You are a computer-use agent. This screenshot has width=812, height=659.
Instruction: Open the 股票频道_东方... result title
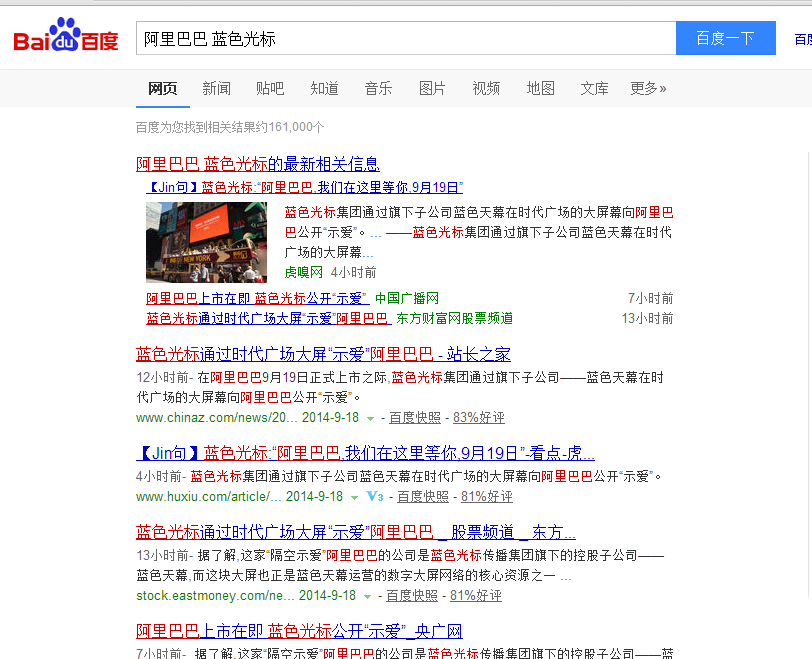coord(356,532)
